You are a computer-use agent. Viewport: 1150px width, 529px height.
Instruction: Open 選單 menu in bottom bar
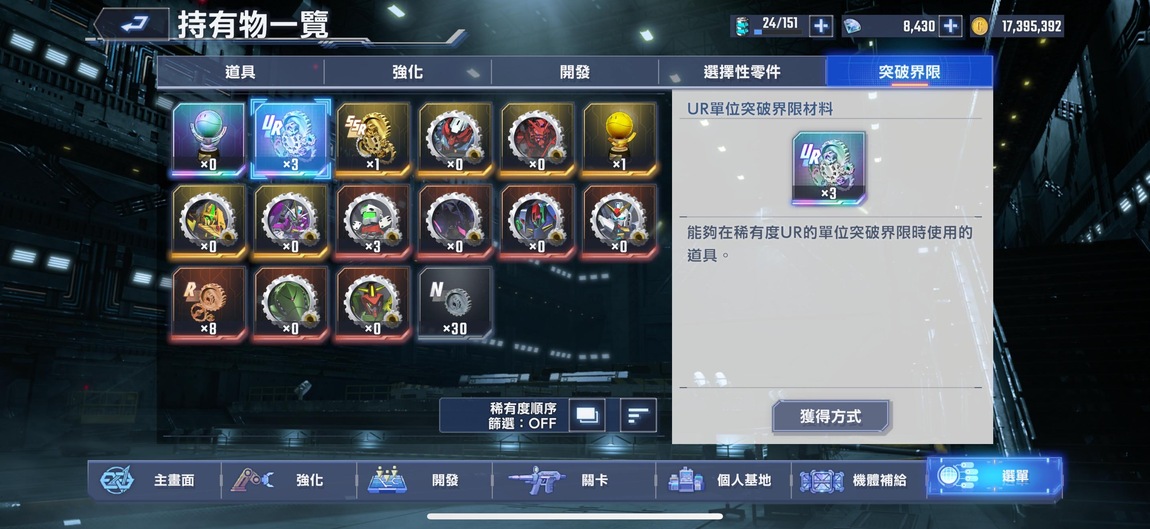994,477
